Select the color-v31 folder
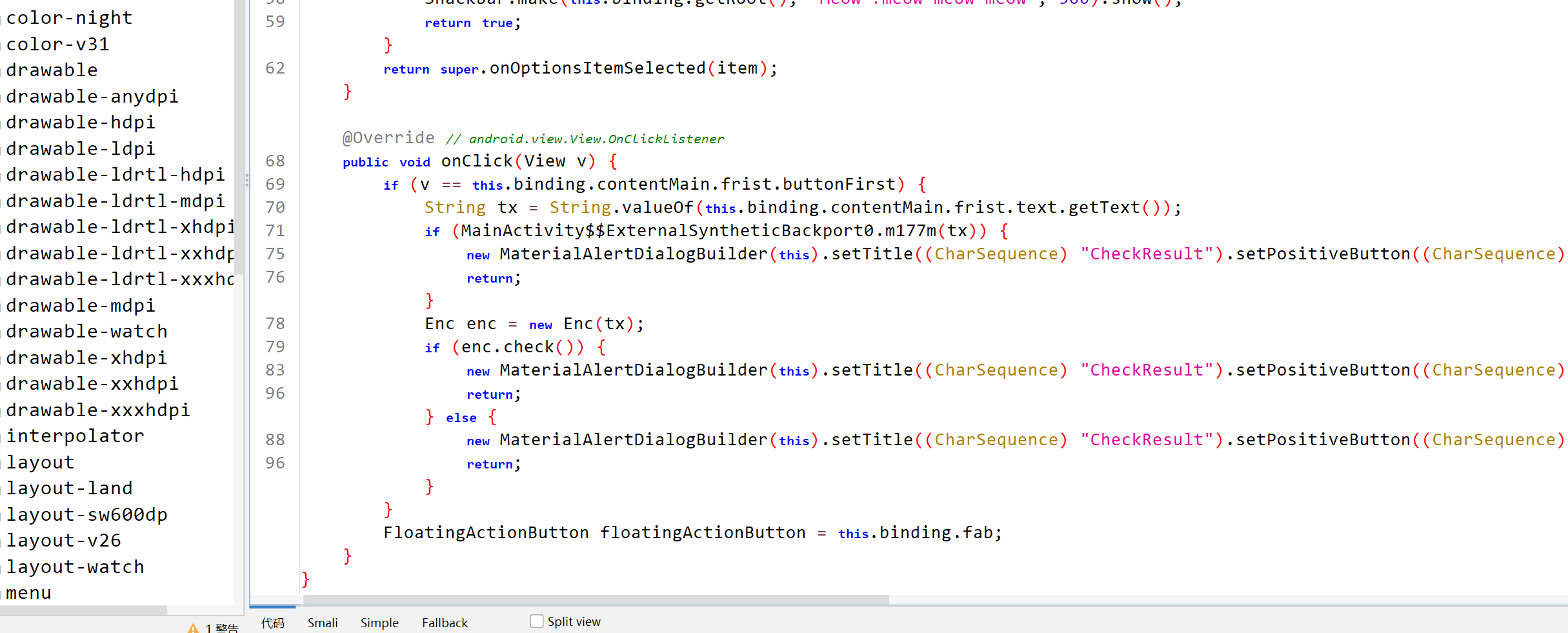Viewport: 1568px width, 633px height. coord(58,44)
